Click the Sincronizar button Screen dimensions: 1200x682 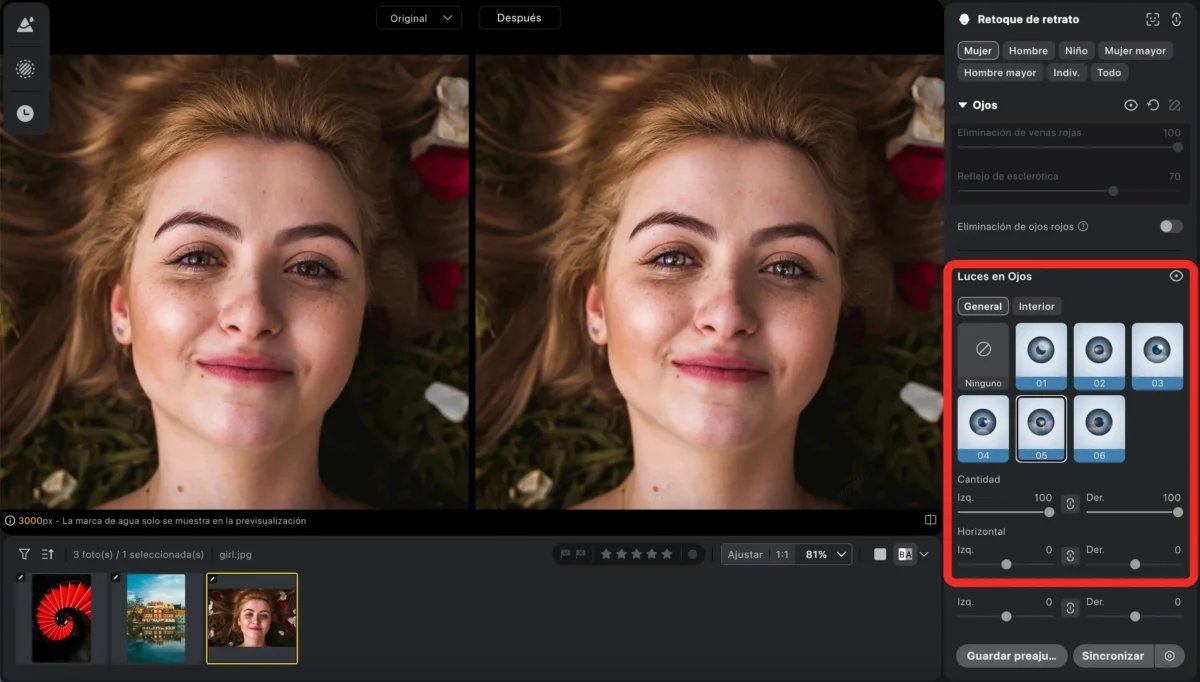tap(1114, 656)
